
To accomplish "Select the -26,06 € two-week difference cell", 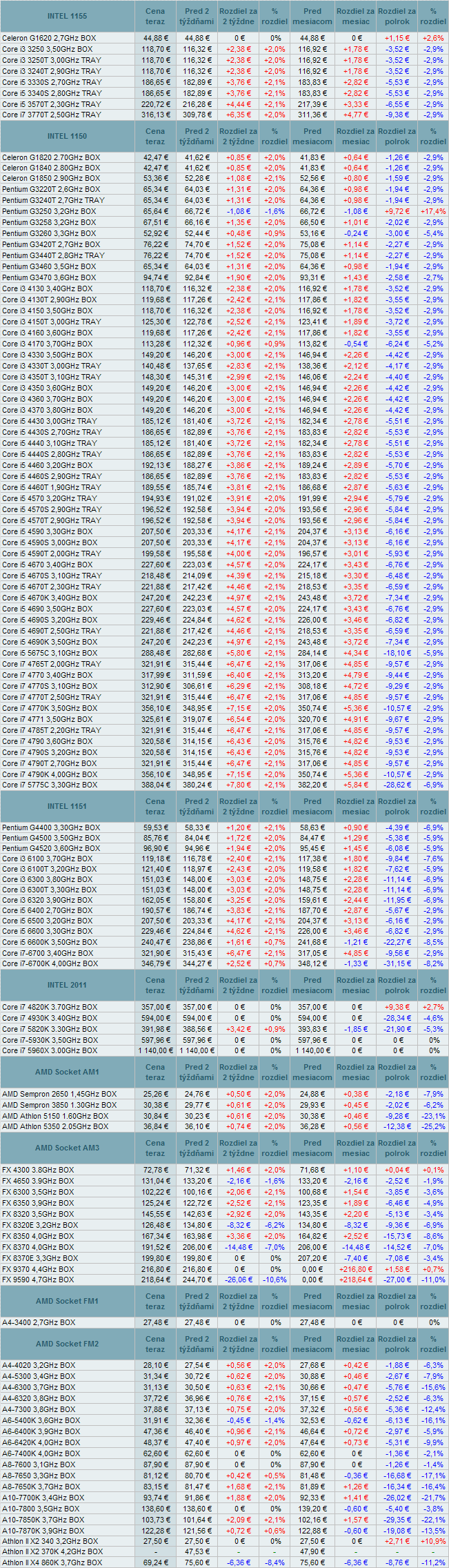I will point(239,1280).
